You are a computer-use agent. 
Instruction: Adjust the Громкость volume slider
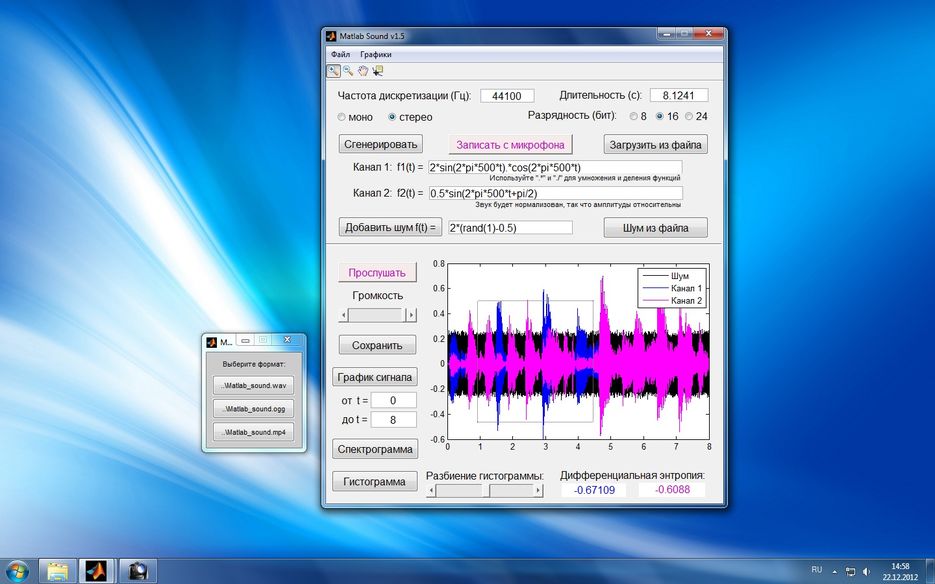378,315
